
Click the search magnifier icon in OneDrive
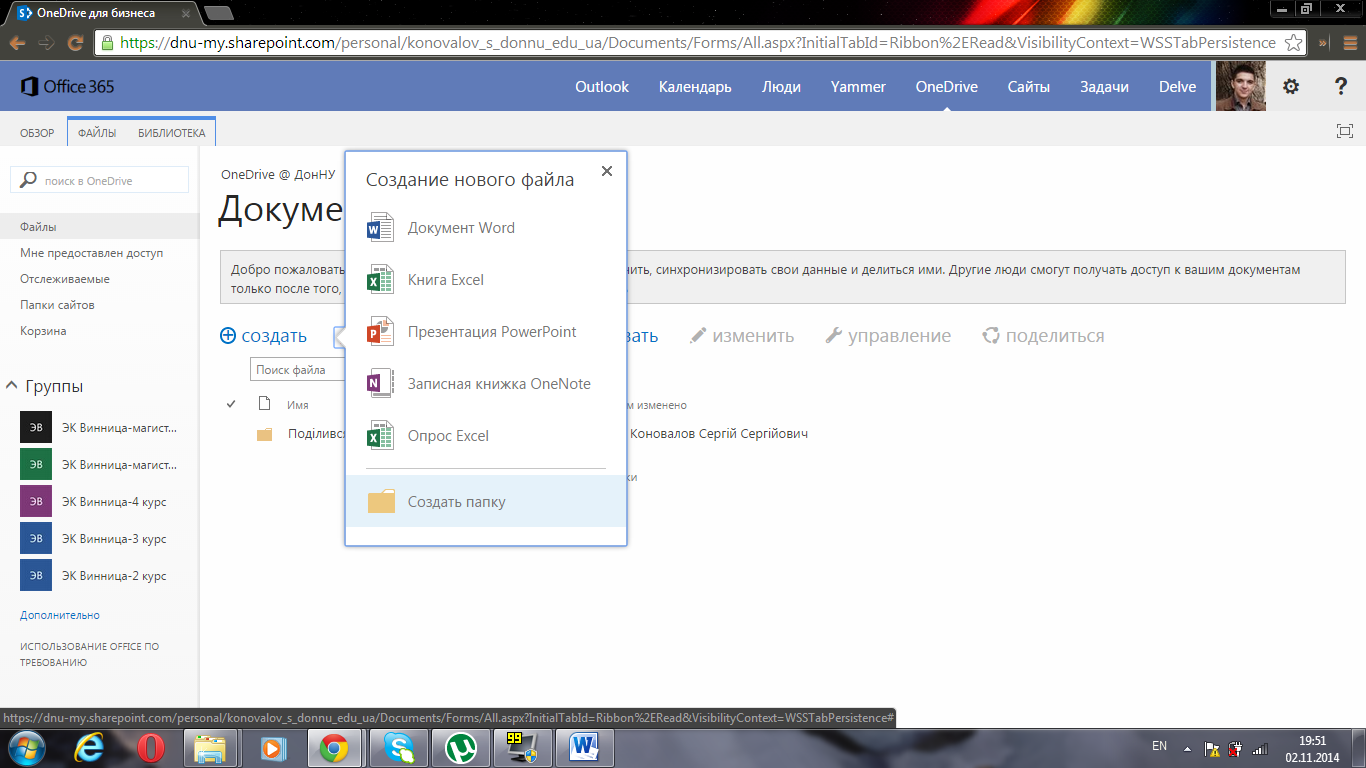(x=28, y=180)
